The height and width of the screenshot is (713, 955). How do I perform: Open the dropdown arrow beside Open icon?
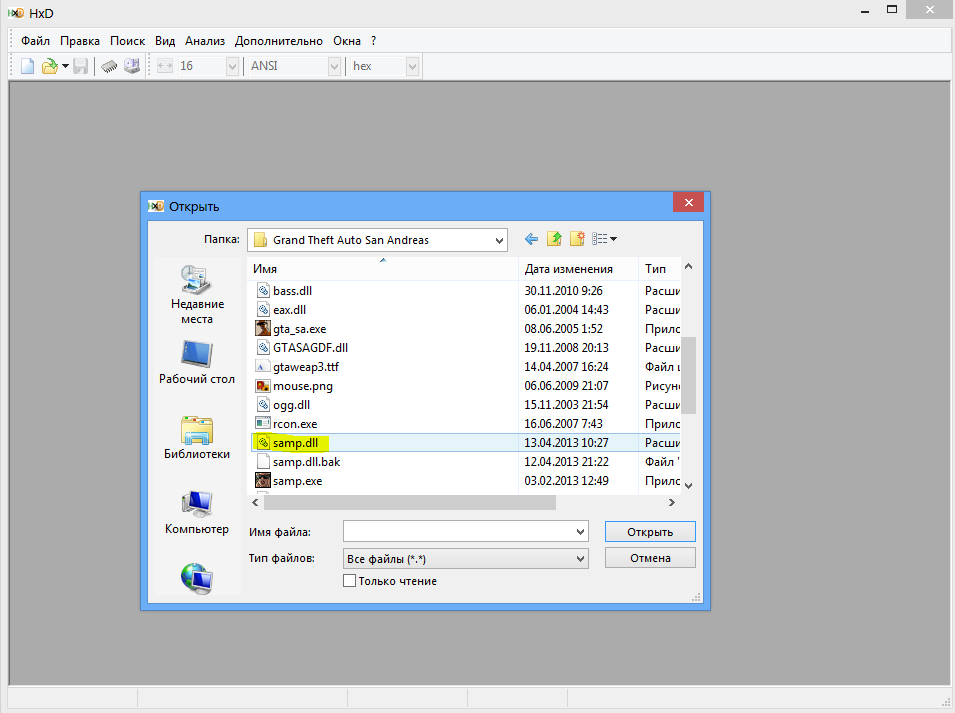coord(65,66)
